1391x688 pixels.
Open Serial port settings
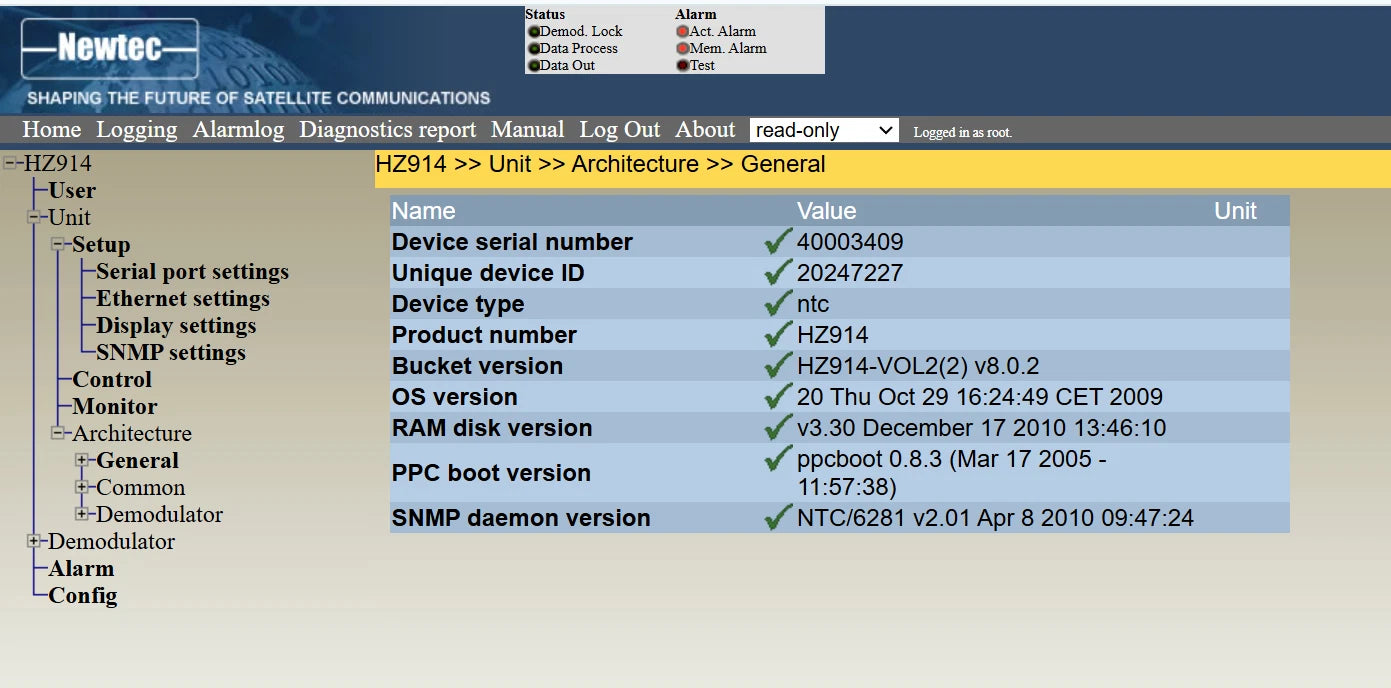pyautogui.click(x=192, y=271)
